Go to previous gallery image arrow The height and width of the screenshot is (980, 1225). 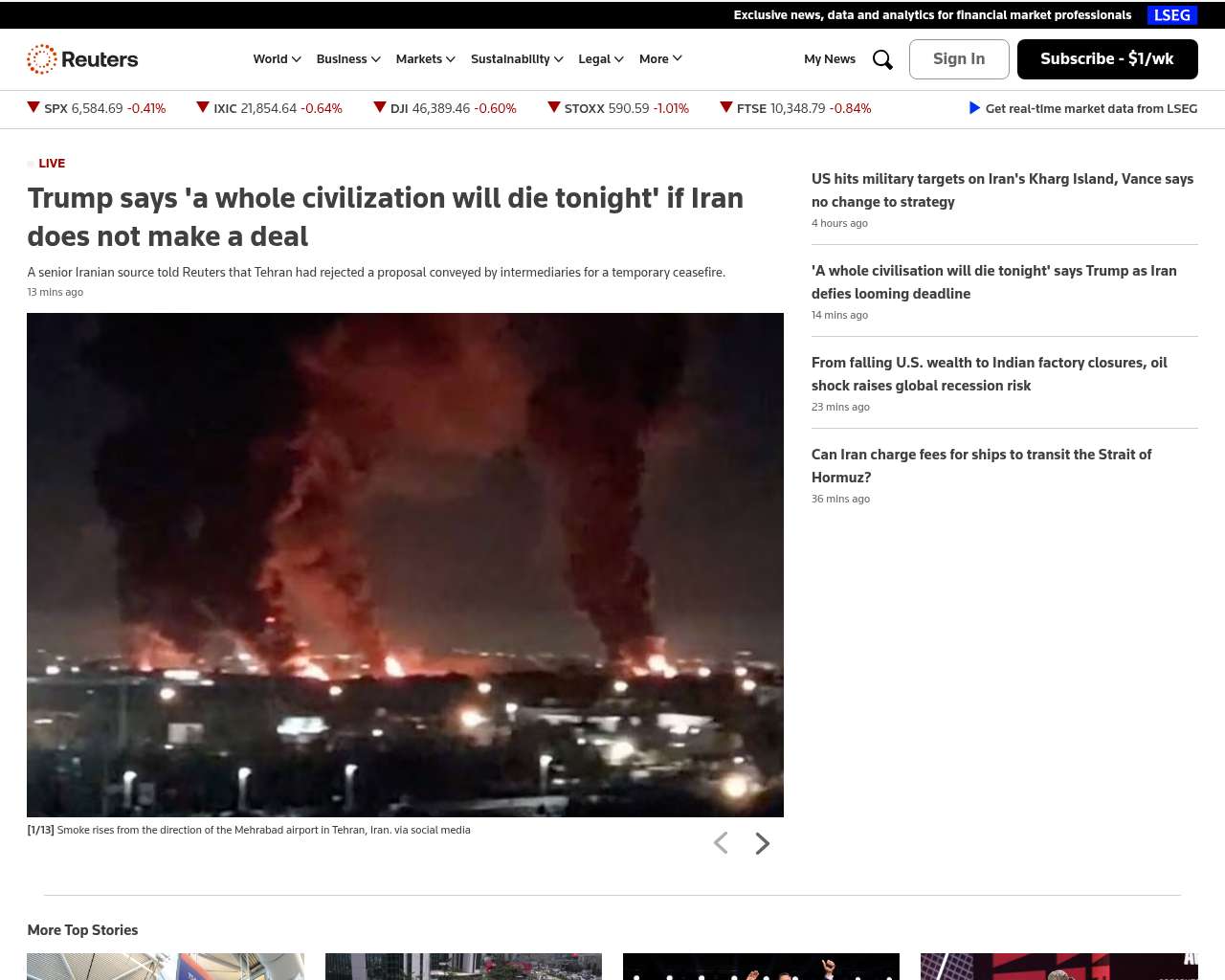coord(721,843)
